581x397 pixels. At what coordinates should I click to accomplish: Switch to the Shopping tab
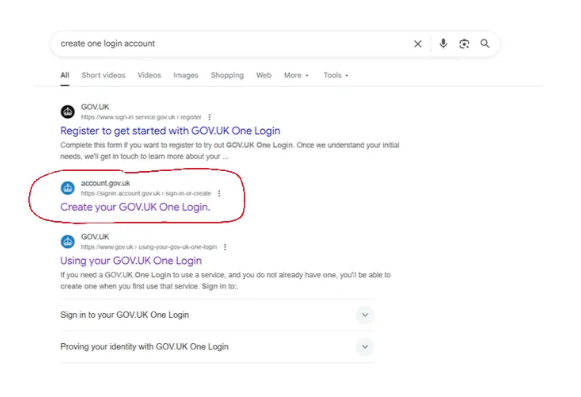click(227, 75)
